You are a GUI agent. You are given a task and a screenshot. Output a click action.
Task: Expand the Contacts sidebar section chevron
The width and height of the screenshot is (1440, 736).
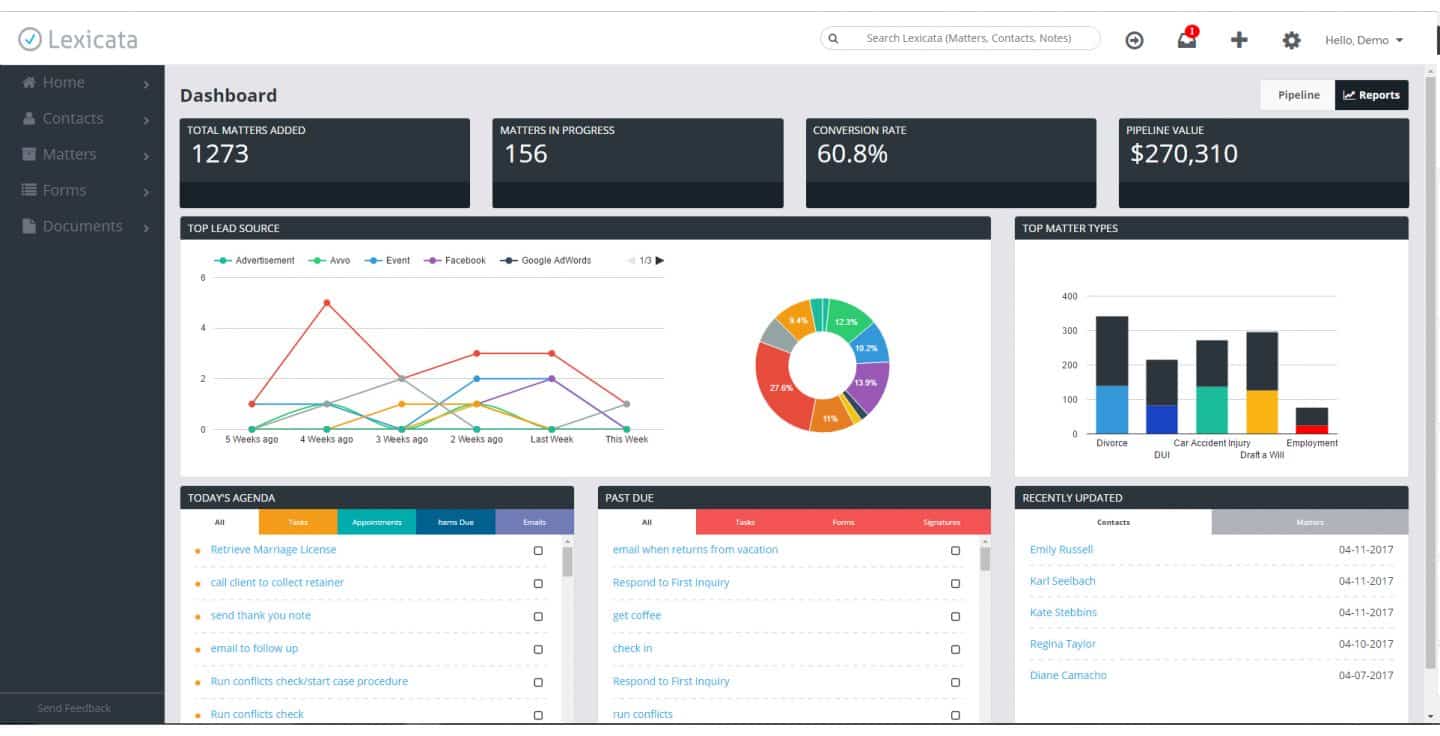click(146, 118)
